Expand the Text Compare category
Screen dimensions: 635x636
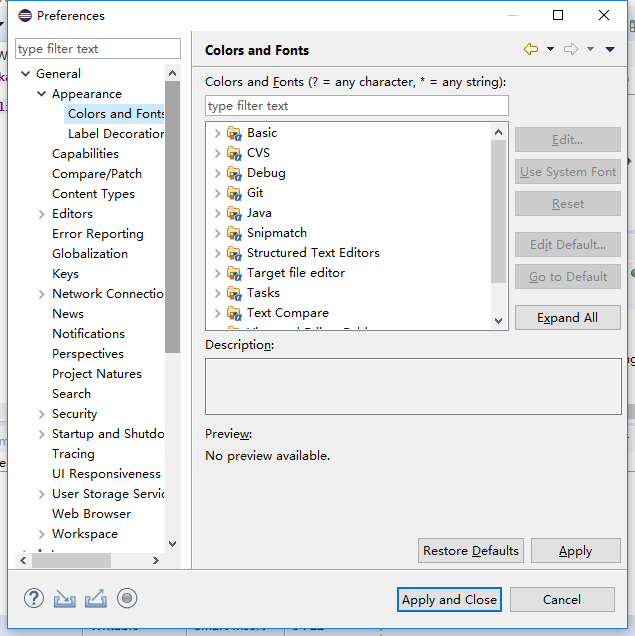tap(217, 313)
